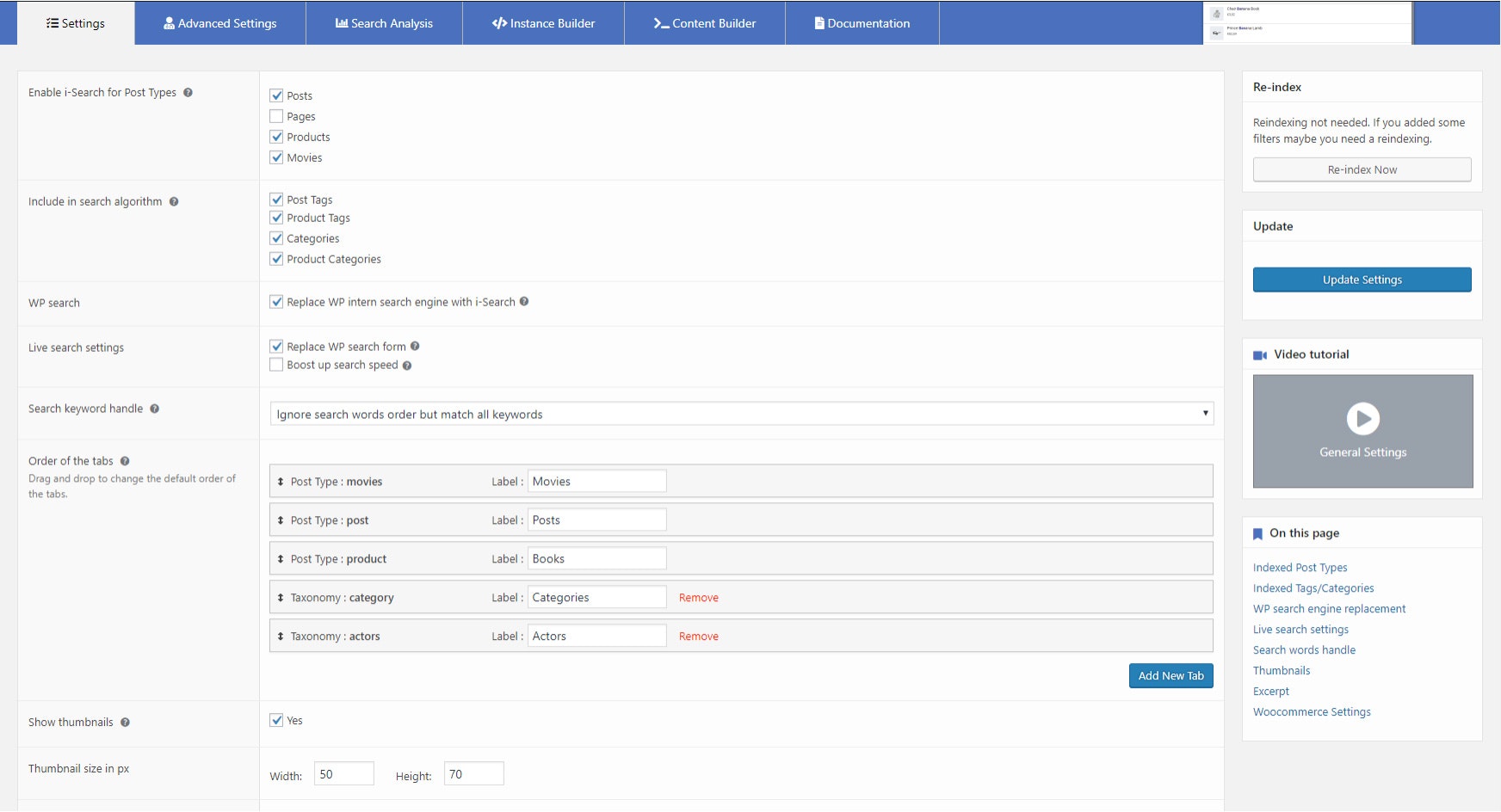1501x812 pixels.
Task: Click the help icon next to Enable i-Search for Post Types
Action: (189, 92)
